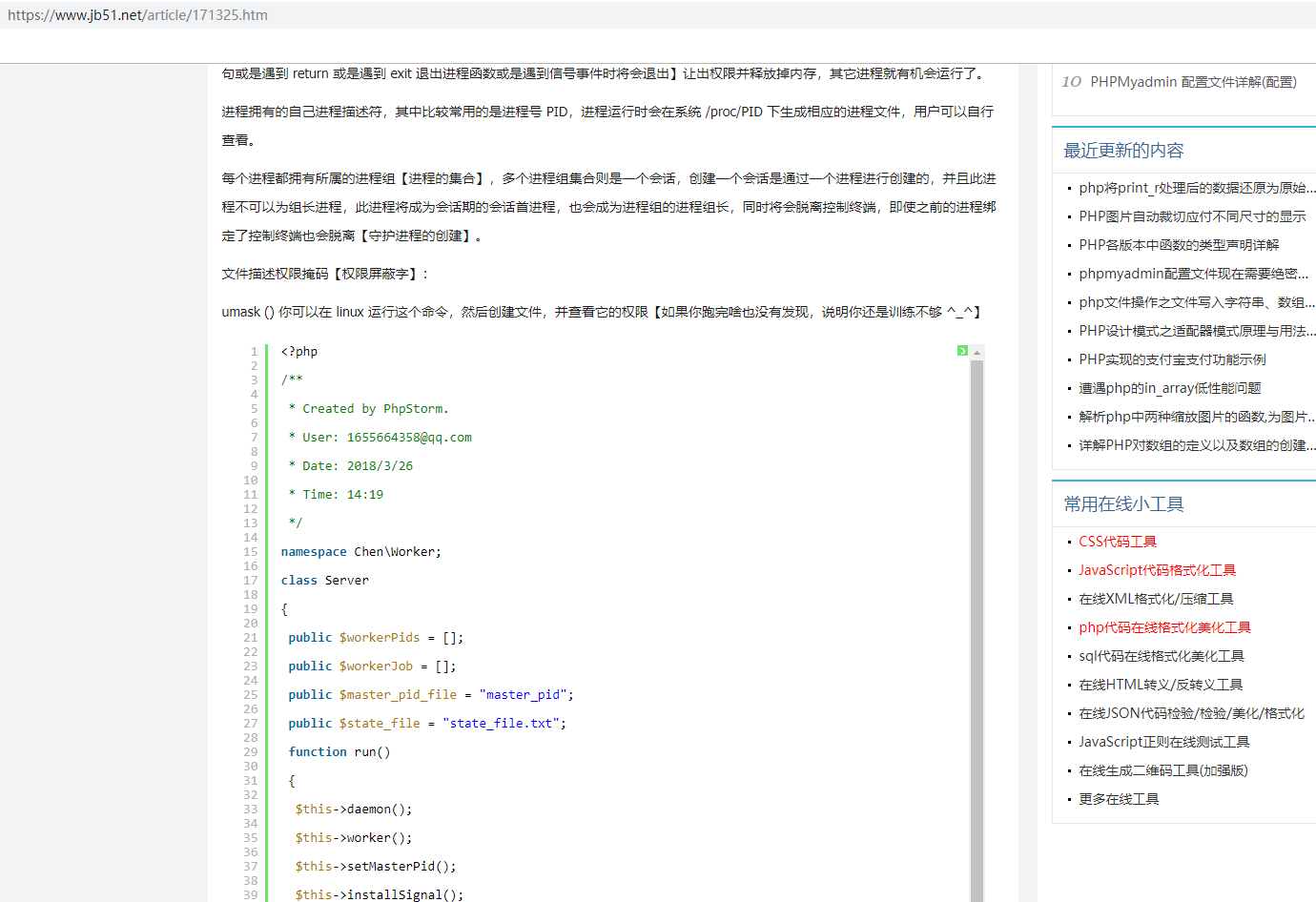Open the PHP图片自动裁切 article link

coord(1192,216)
